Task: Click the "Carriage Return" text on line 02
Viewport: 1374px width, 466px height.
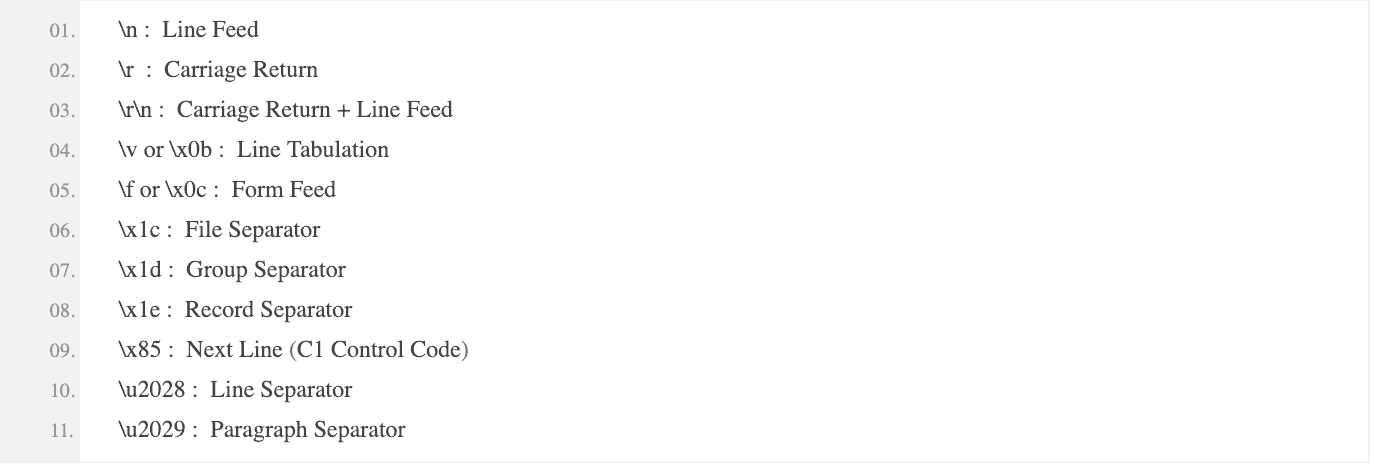Action: 241,70
